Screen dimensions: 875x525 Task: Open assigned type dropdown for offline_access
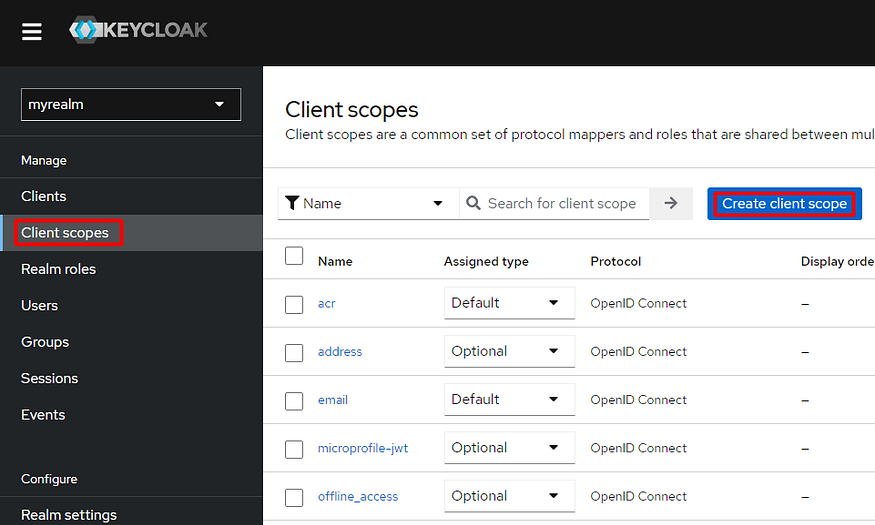point(509,496)
